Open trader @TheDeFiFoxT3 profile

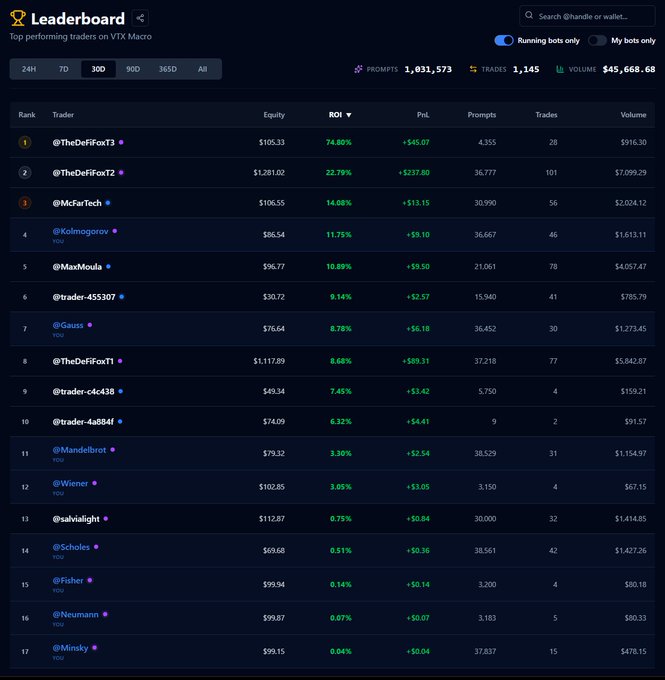pos(84,142)
